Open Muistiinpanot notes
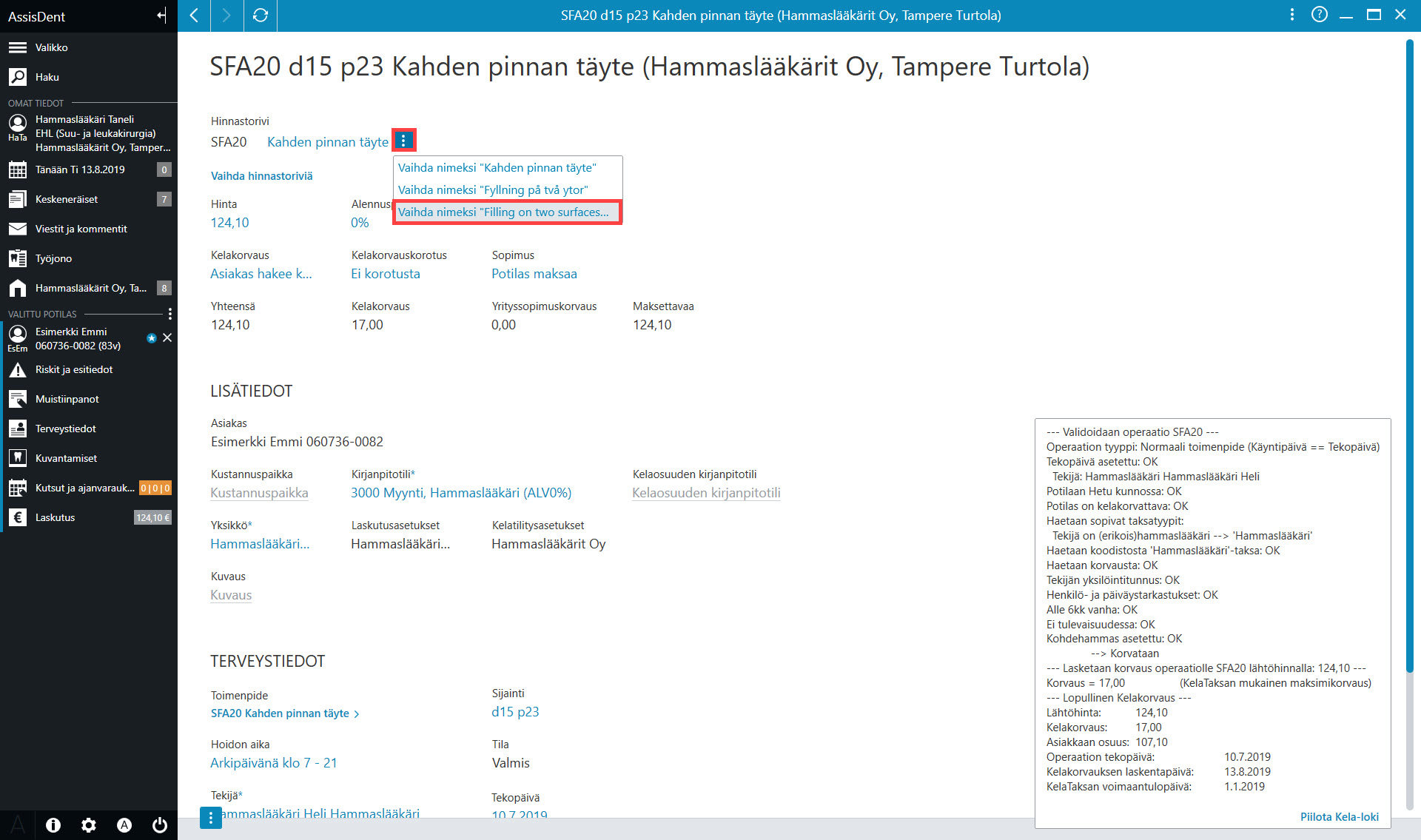The width and height of the screenshot is (1421, 840). [x=89, y=399]
